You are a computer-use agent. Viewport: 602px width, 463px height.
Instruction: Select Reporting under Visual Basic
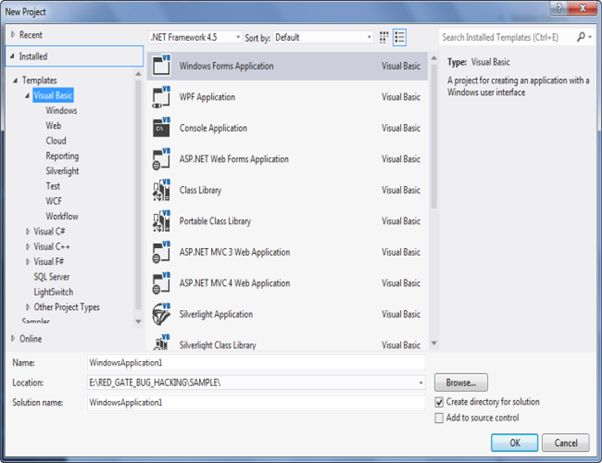pyautogui.click(x=62, y=156)
